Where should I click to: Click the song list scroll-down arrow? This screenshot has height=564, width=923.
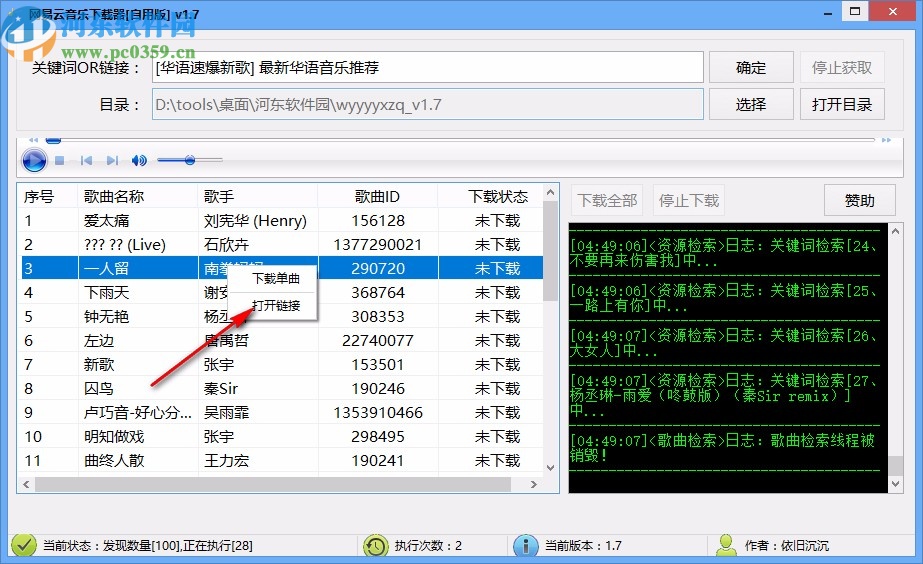click(x=550, y=467)
